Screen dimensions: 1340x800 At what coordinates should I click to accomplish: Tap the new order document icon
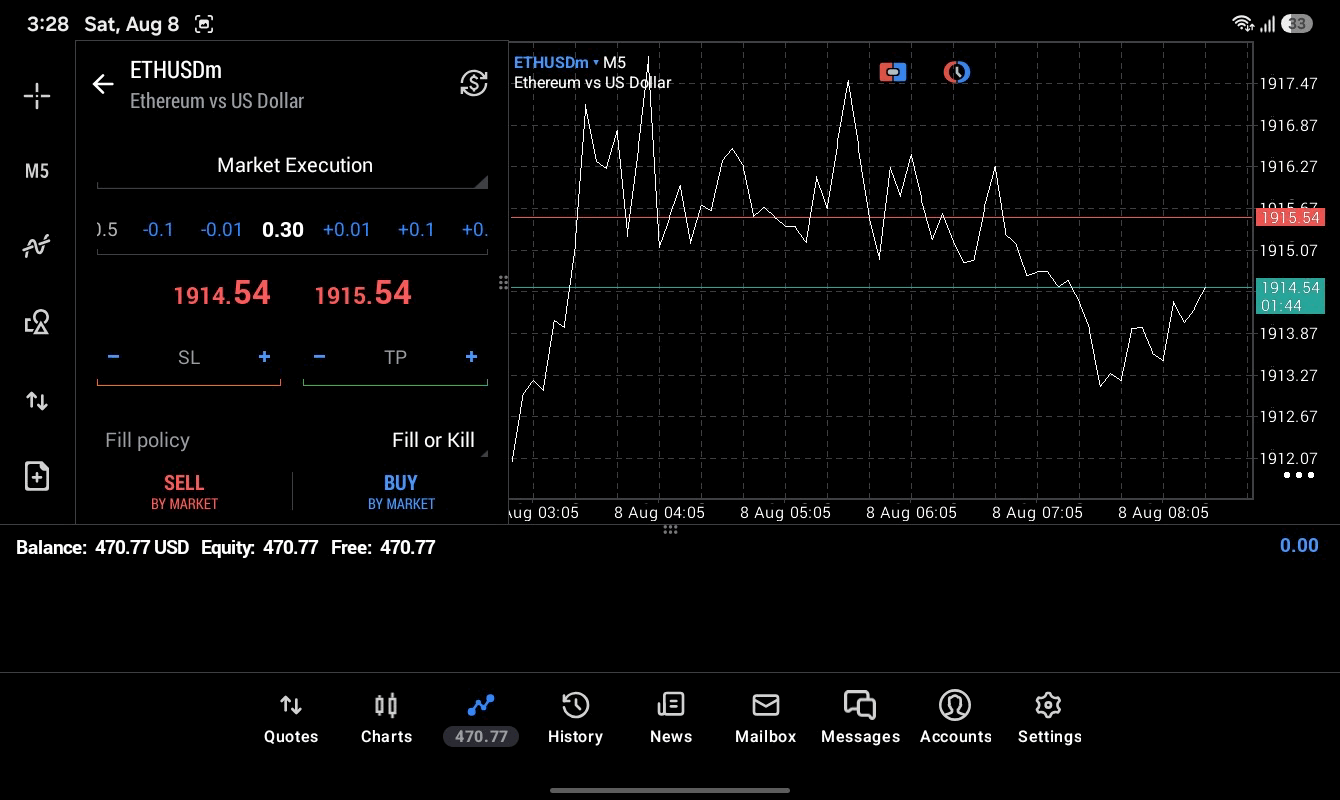pos(37,476)
